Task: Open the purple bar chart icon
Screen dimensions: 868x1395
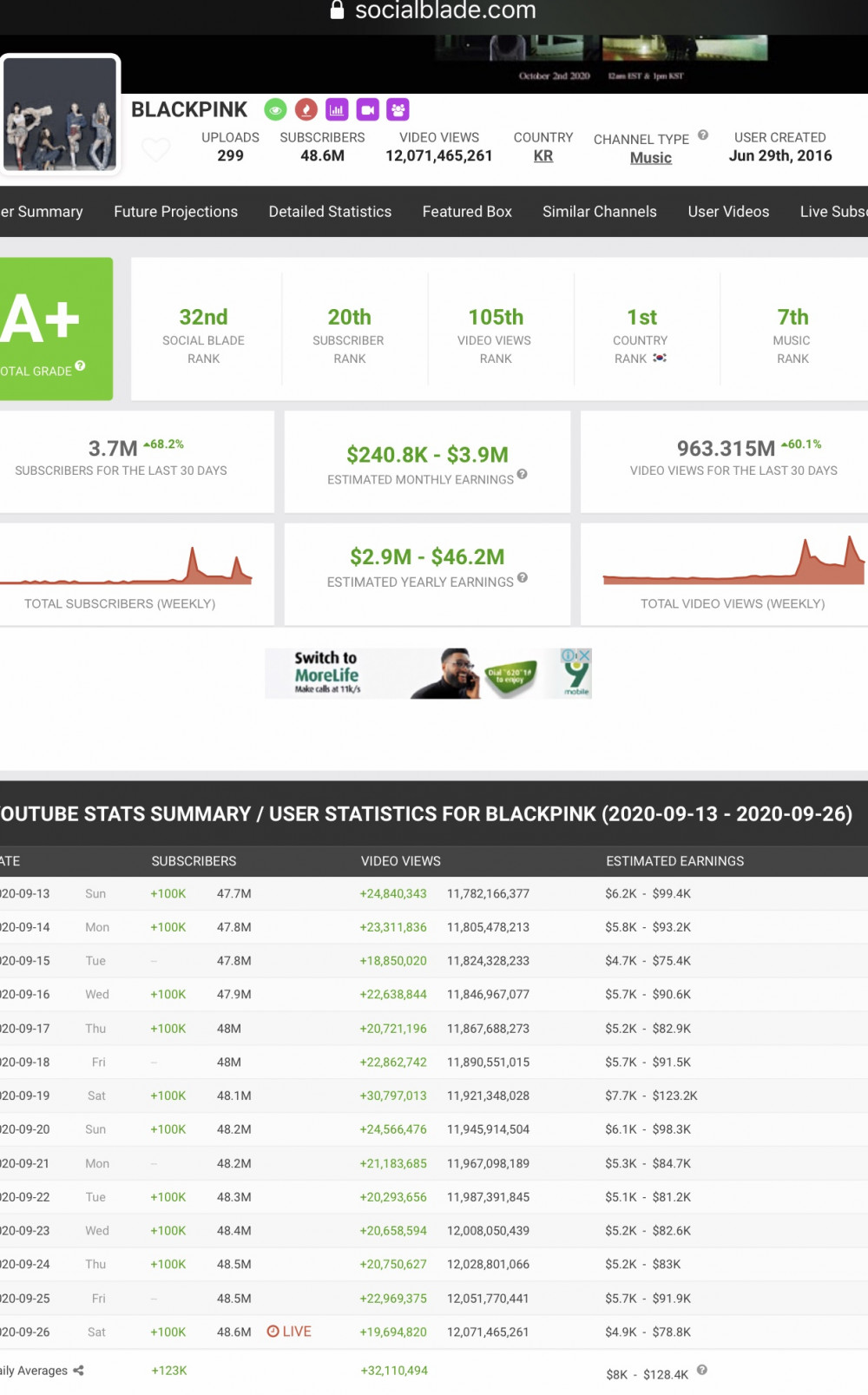Action: (337, 109)
